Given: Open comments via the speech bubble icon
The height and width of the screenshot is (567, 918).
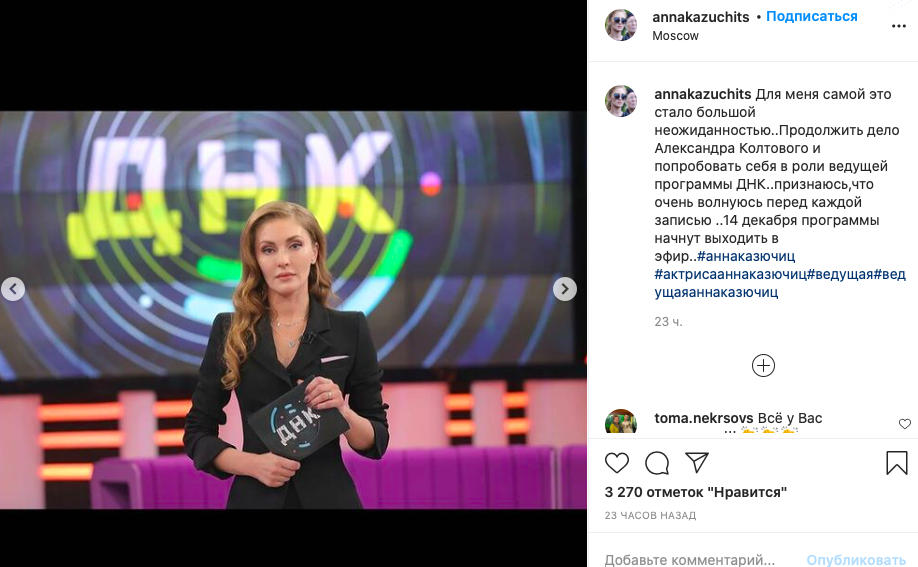Looking at the screenshot, I should (657, 463).
